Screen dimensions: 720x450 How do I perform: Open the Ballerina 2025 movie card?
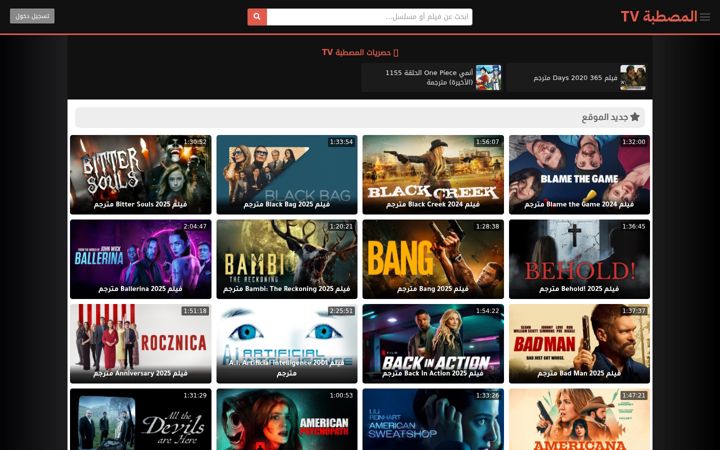pyautogui.click(x=141, y=259)
